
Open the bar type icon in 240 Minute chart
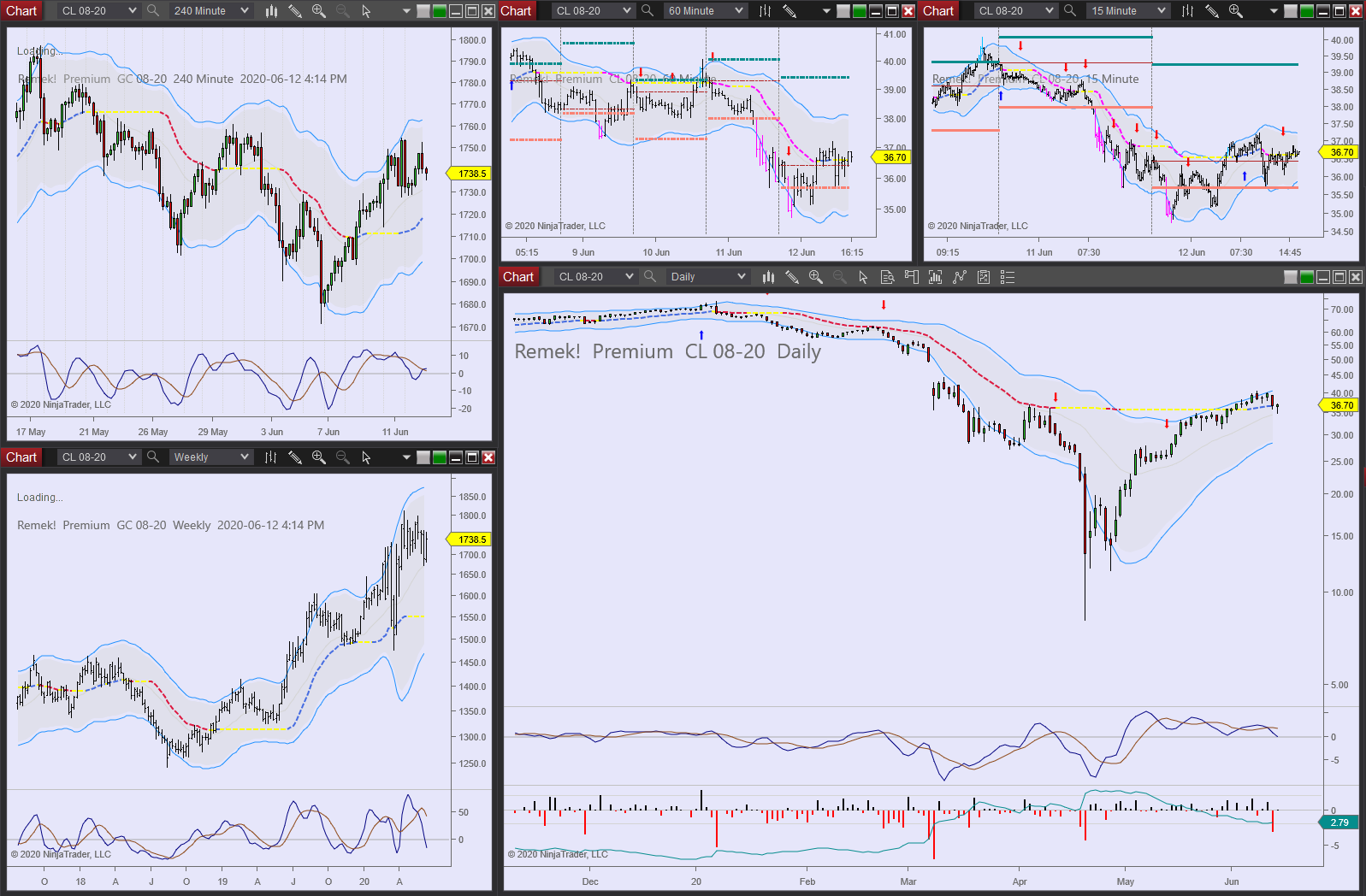click(x=271, y=11)
